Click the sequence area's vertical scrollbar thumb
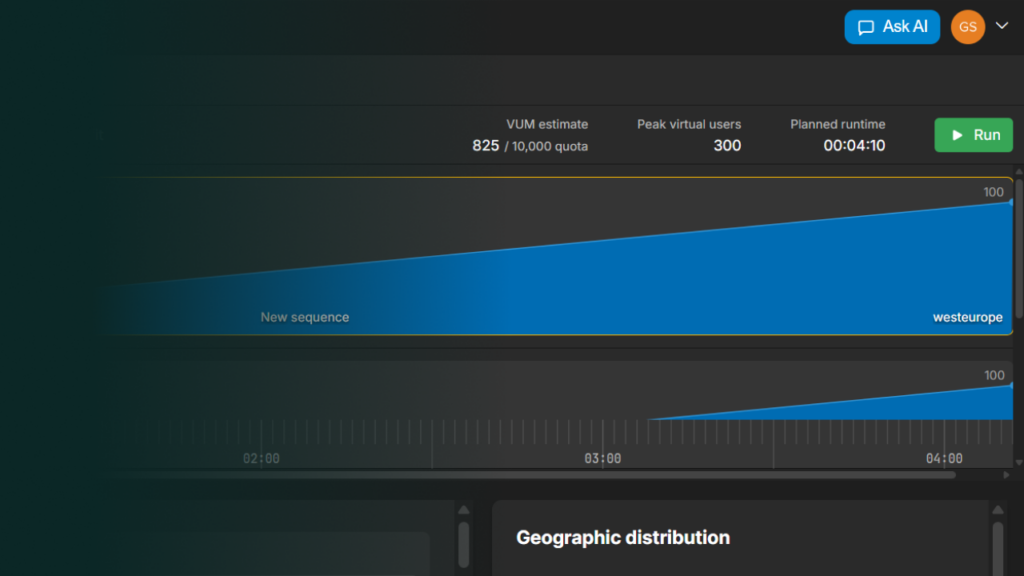1024x576 pixels. [1019, 250]
